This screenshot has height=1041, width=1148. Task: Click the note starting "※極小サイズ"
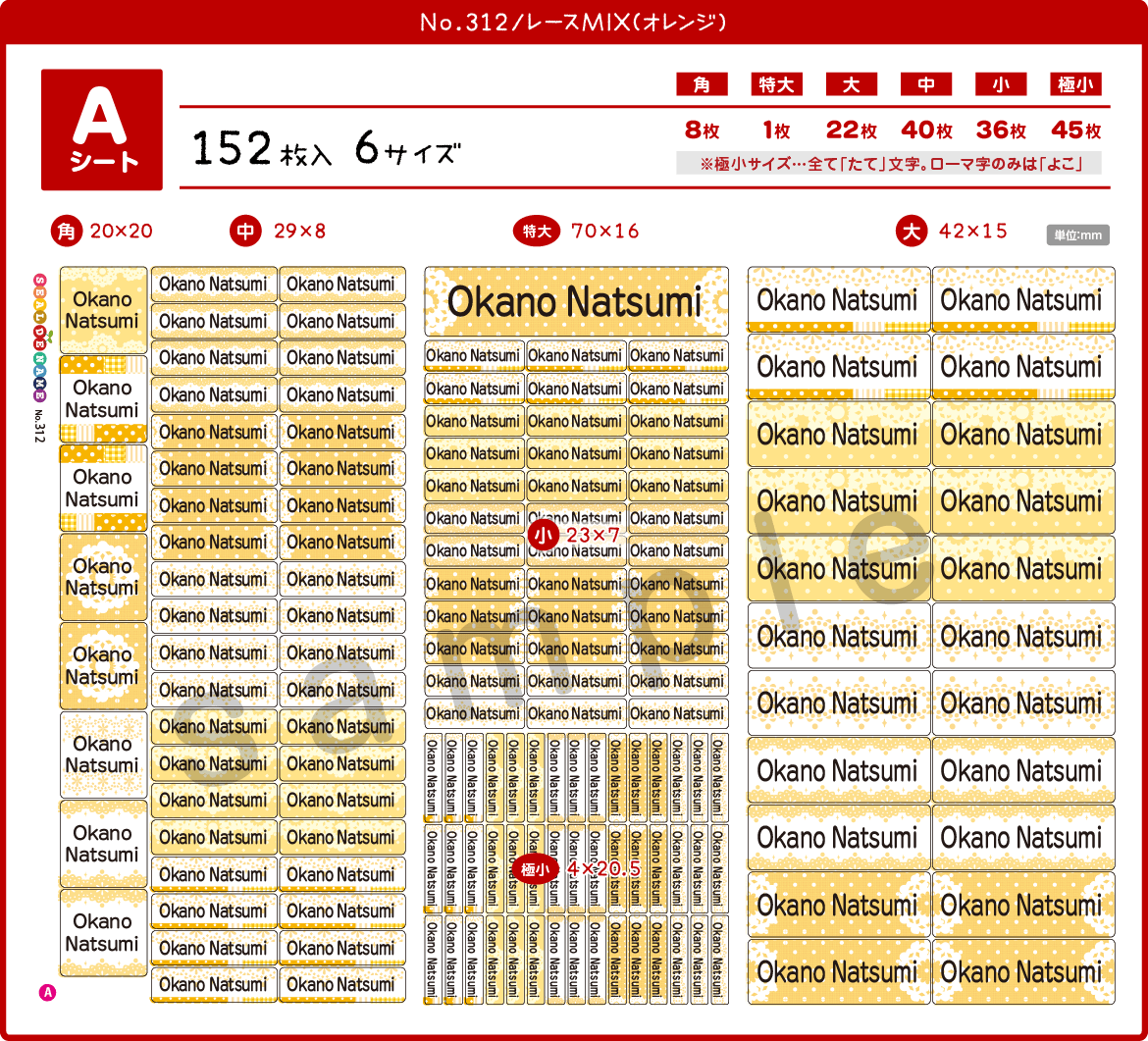point(890,164)
